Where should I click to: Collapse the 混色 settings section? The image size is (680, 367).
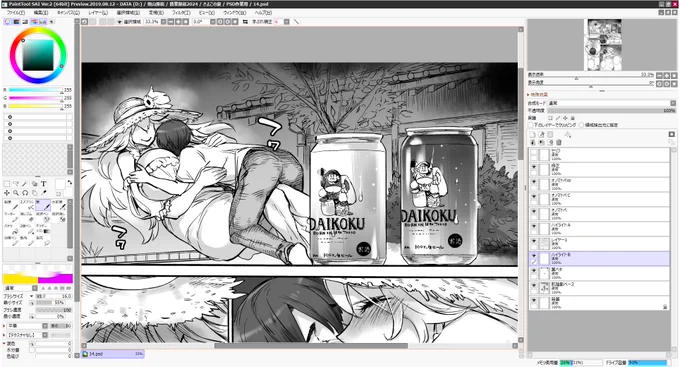click(5, 344)
